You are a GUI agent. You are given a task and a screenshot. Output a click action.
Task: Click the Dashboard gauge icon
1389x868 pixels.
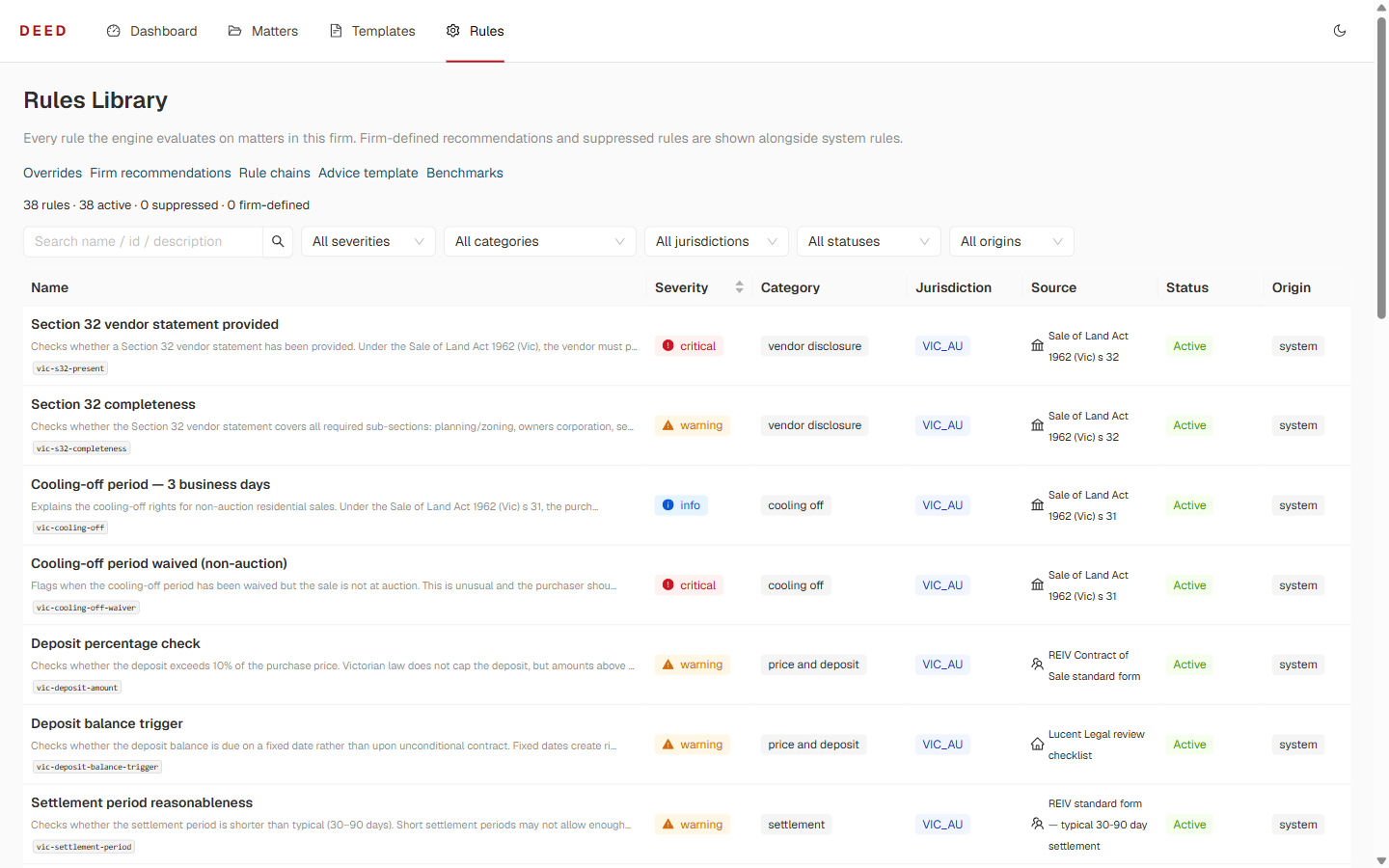point(114,31)
